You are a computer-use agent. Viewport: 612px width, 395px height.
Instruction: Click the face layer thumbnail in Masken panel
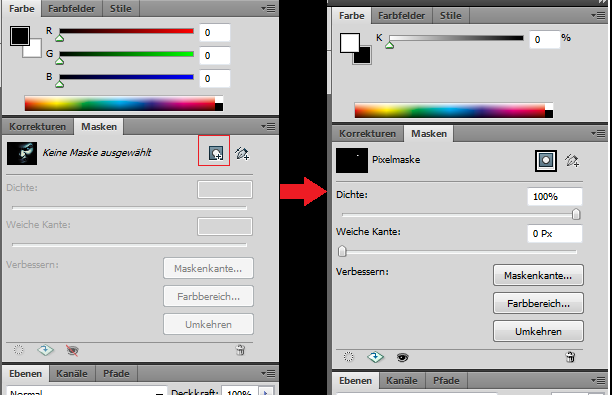pyautogui.click(x=22, y=153)
